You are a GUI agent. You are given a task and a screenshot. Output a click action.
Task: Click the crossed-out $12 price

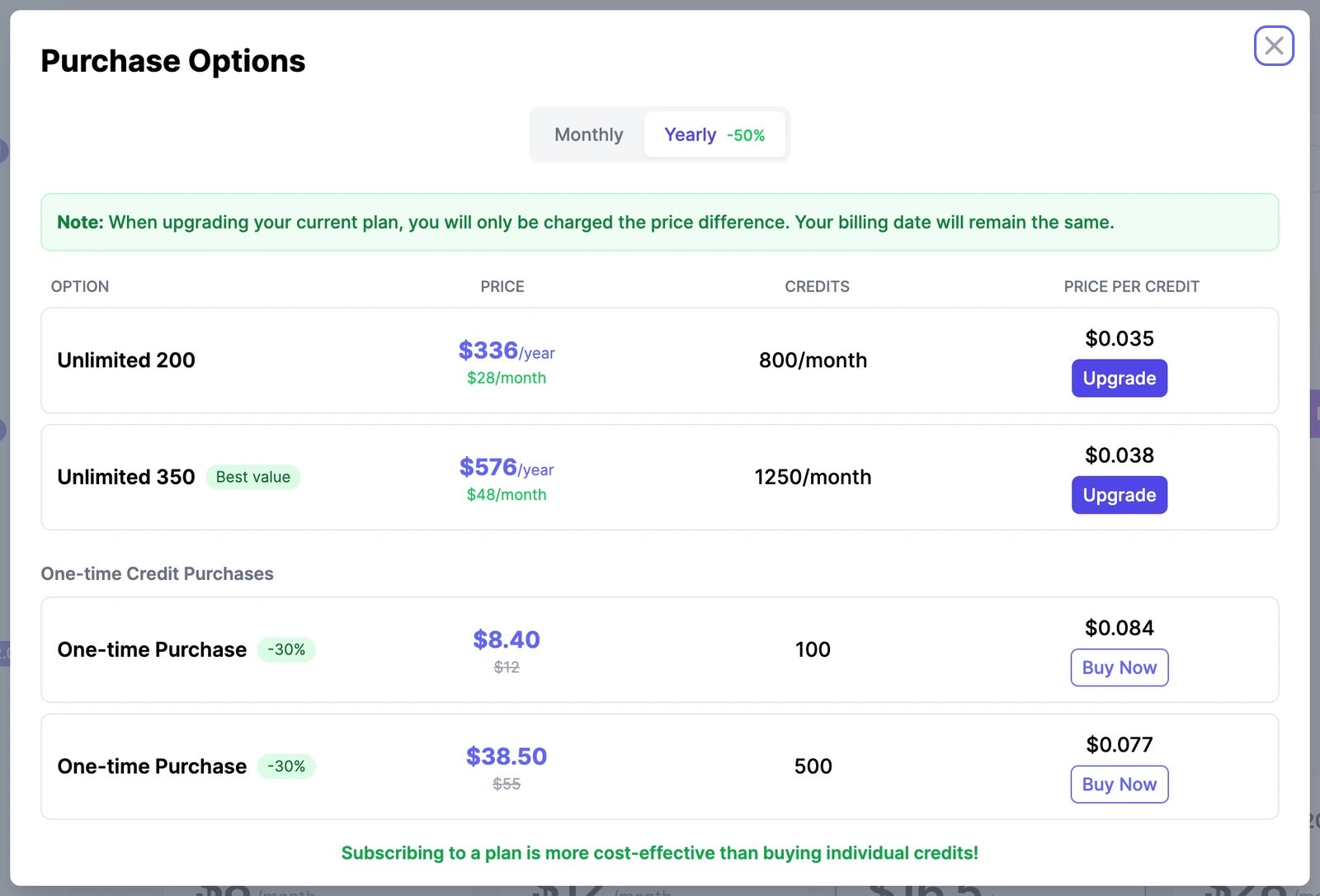pyautogui.click(x=507, y=667)
